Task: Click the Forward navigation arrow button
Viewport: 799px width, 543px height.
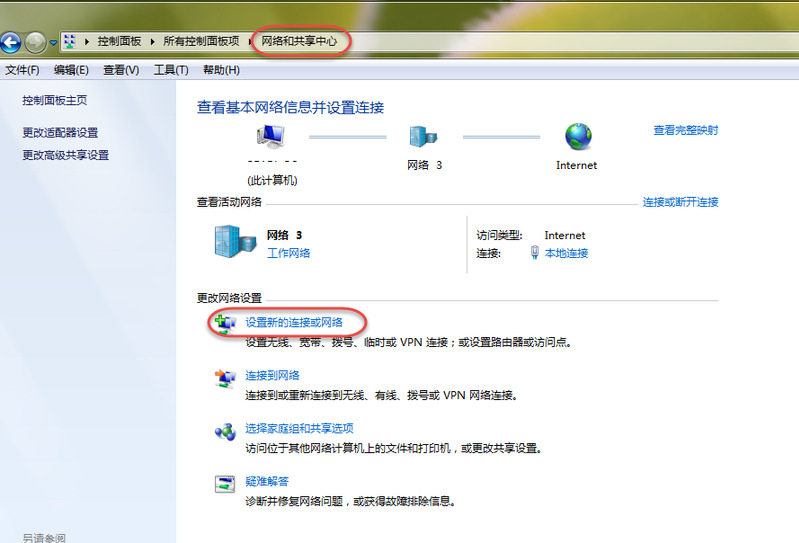Action: (x=36, y=42)
